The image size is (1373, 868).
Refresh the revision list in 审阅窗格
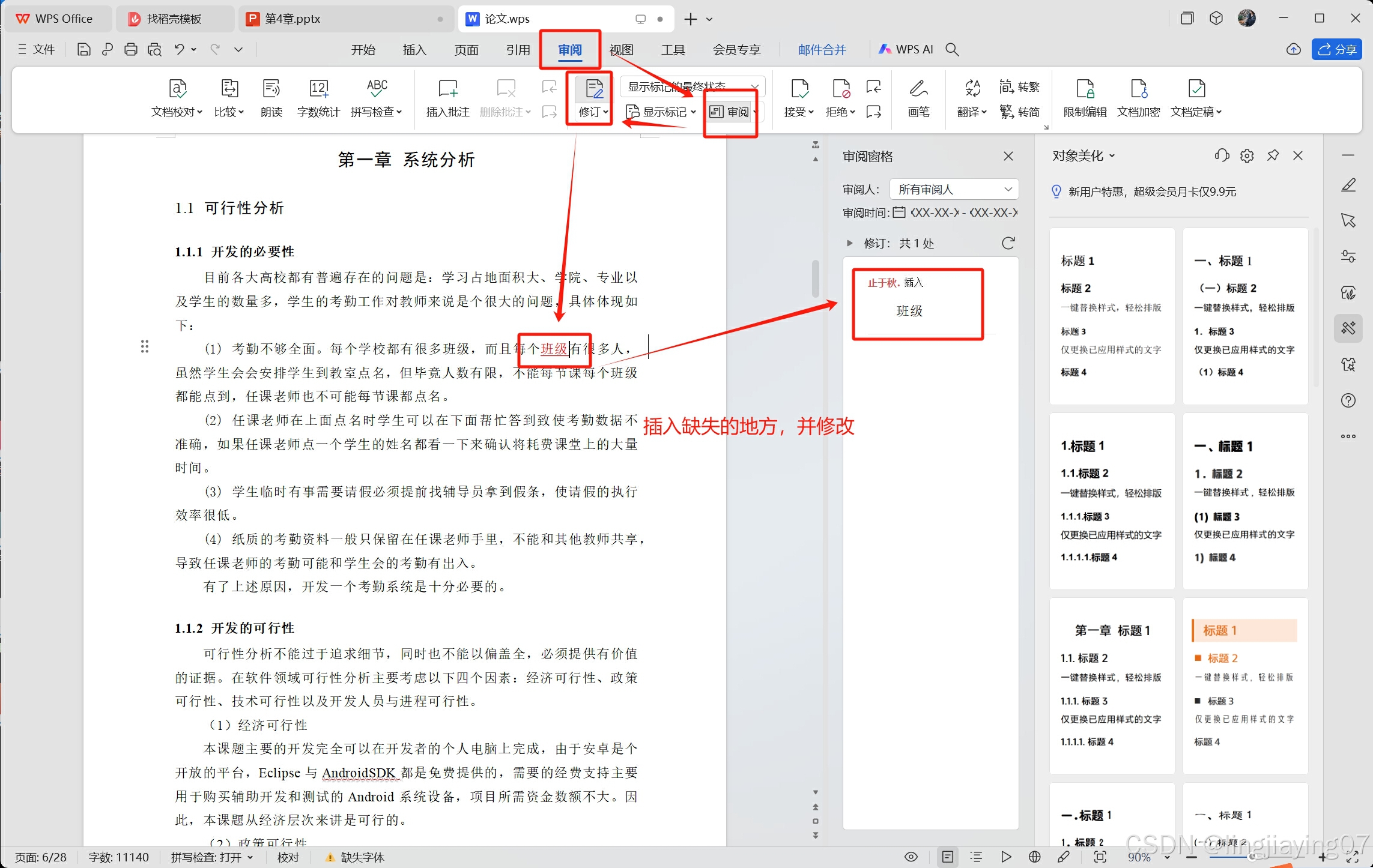1008,243
